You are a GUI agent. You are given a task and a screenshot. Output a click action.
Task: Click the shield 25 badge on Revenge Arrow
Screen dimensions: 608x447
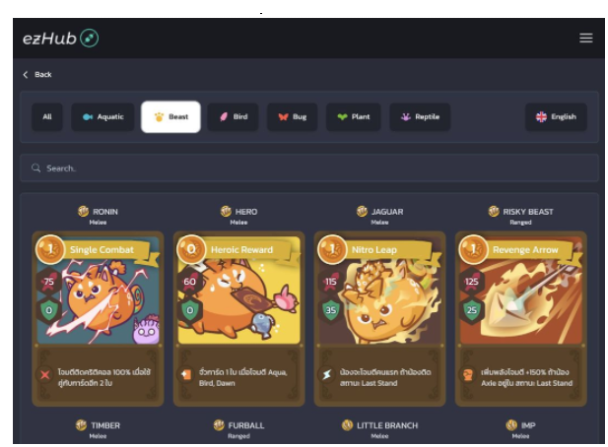click(x=472, y=310)
